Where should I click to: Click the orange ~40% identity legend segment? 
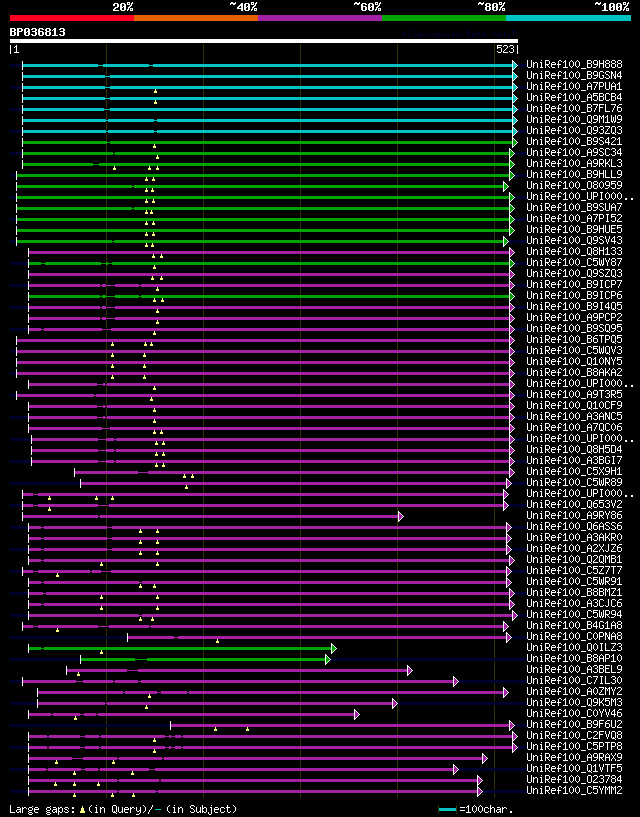point(196,18)
